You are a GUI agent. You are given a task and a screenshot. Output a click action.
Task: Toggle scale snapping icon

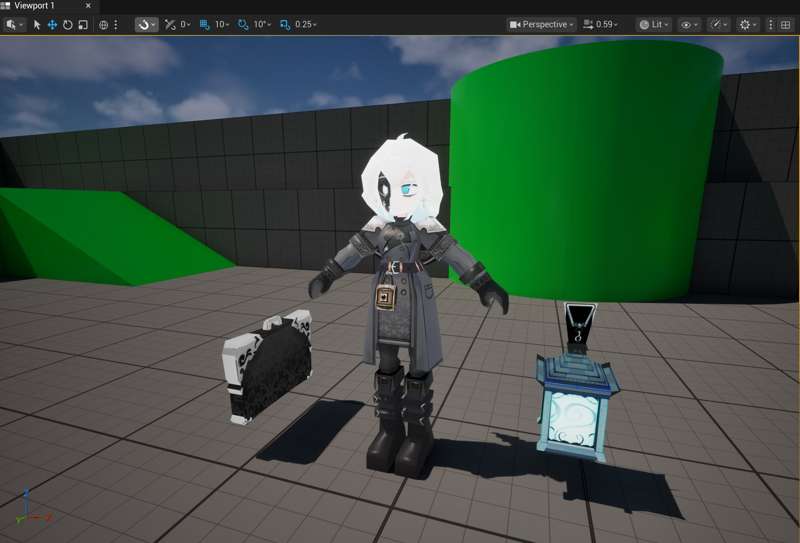pos(285,24)
